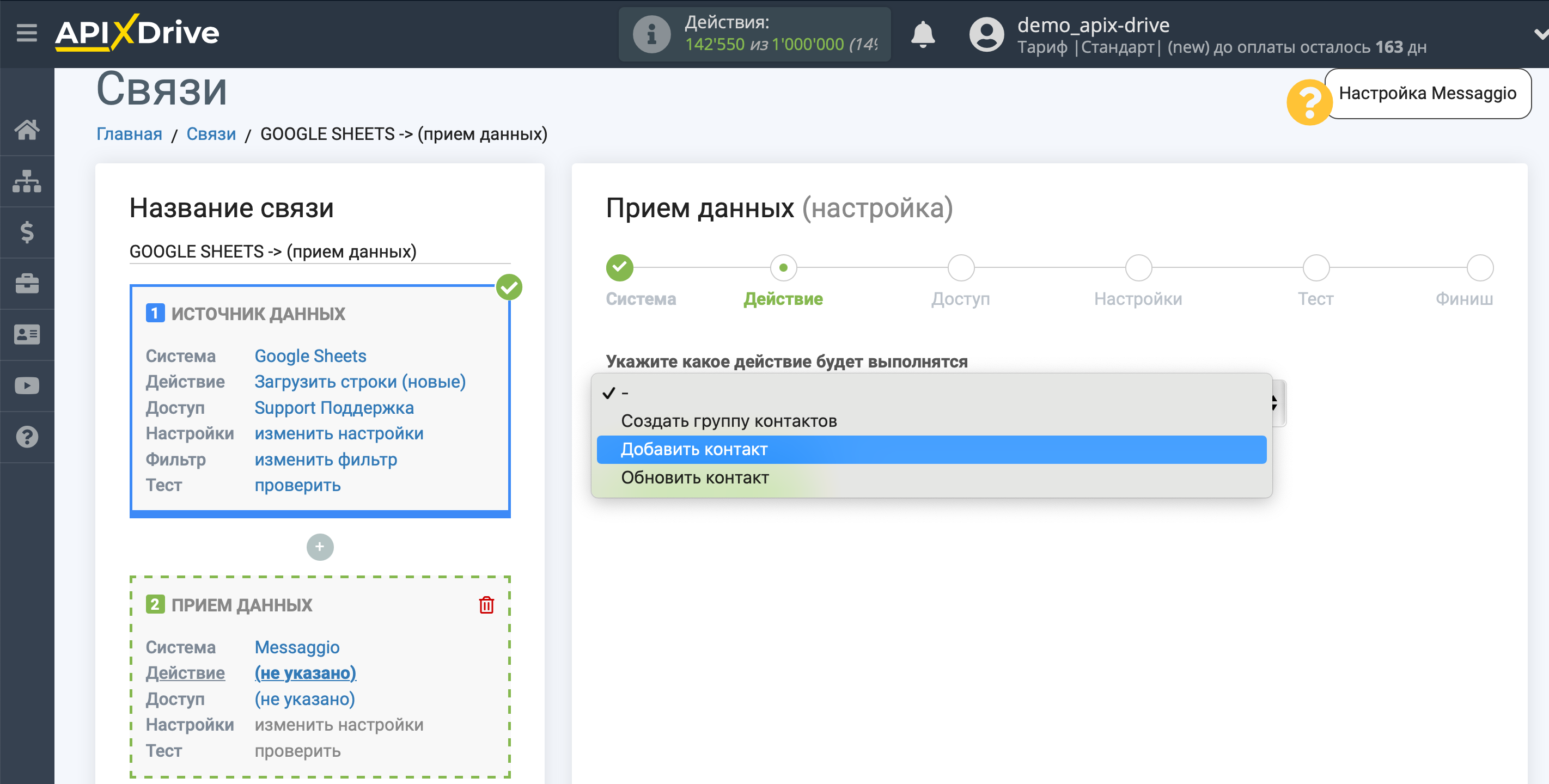Open 'Google Sheets' system link
Screen dimensions: 1549x784
310,356
